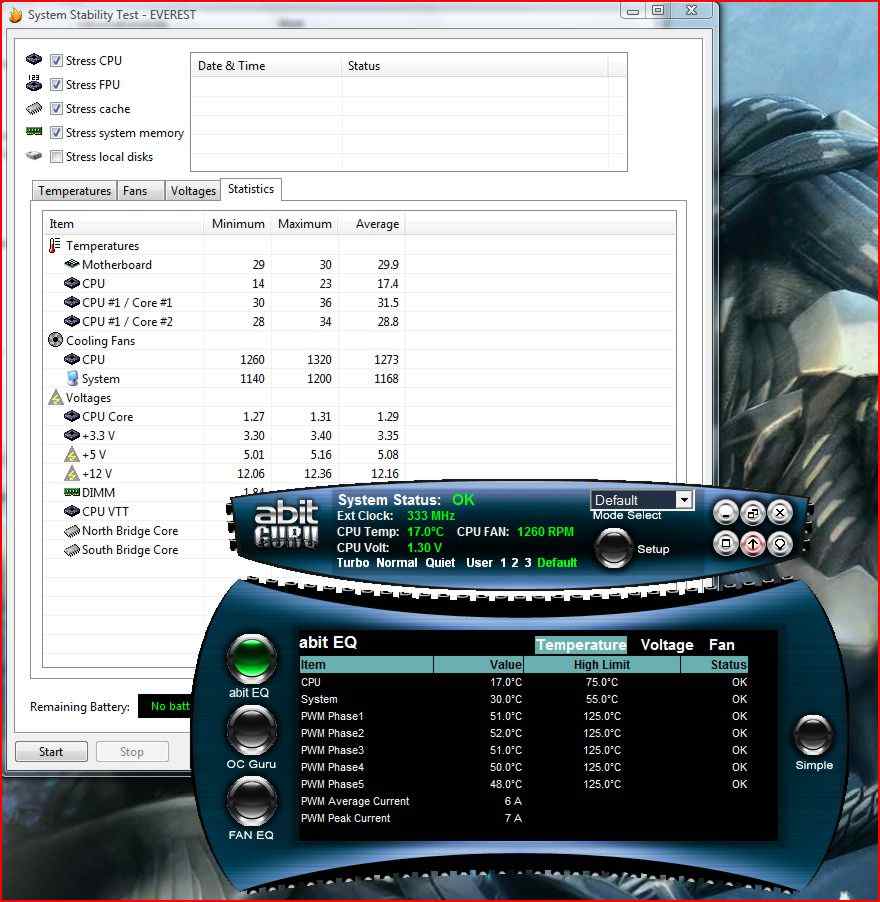Image resolution: width=880 pixels, height=902 pixels.
Task: Switch to the Temperatures tab in EVEREST
Action: point(75,191)
